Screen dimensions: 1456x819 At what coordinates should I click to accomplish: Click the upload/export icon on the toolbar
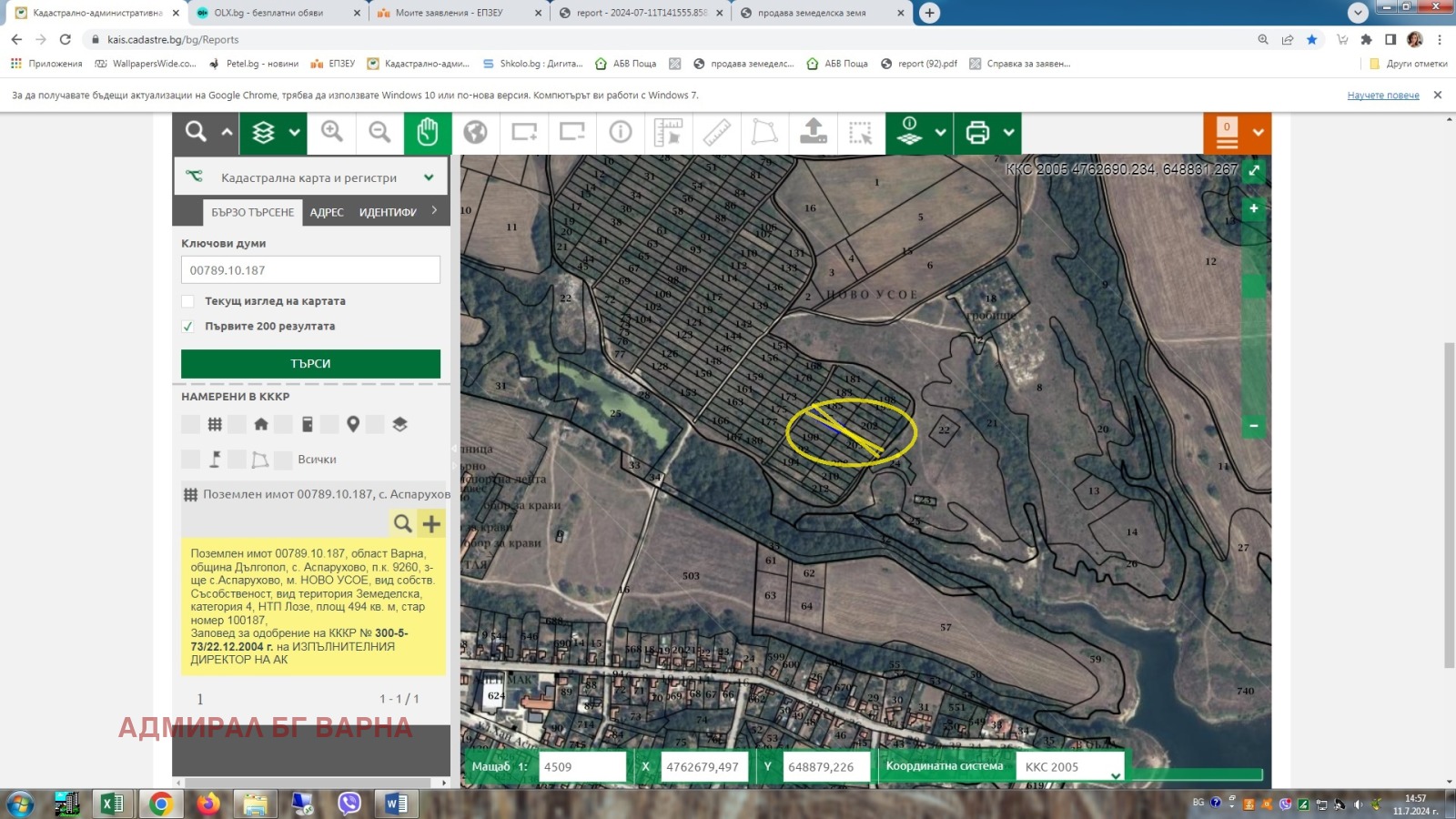pos(814,132)
